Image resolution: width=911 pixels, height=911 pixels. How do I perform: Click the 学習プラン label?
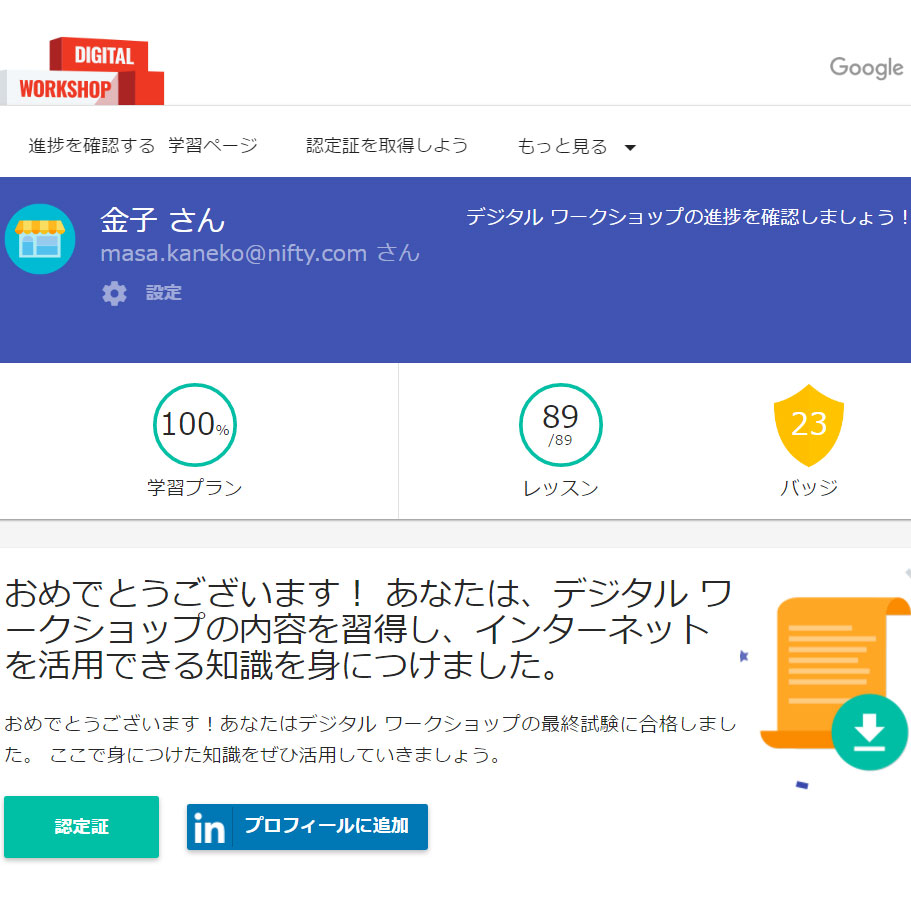(x=195, y=487)
